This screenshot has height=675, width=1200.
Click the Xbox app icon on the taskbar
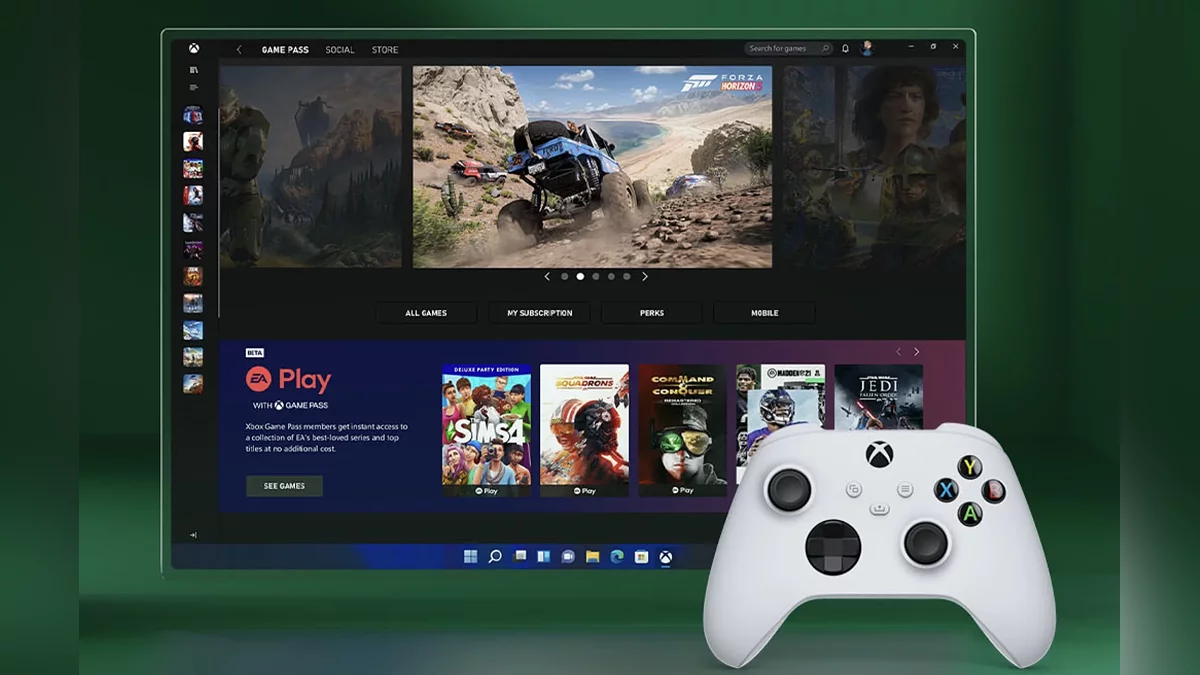pyautogui.click(x=665, y=557)
